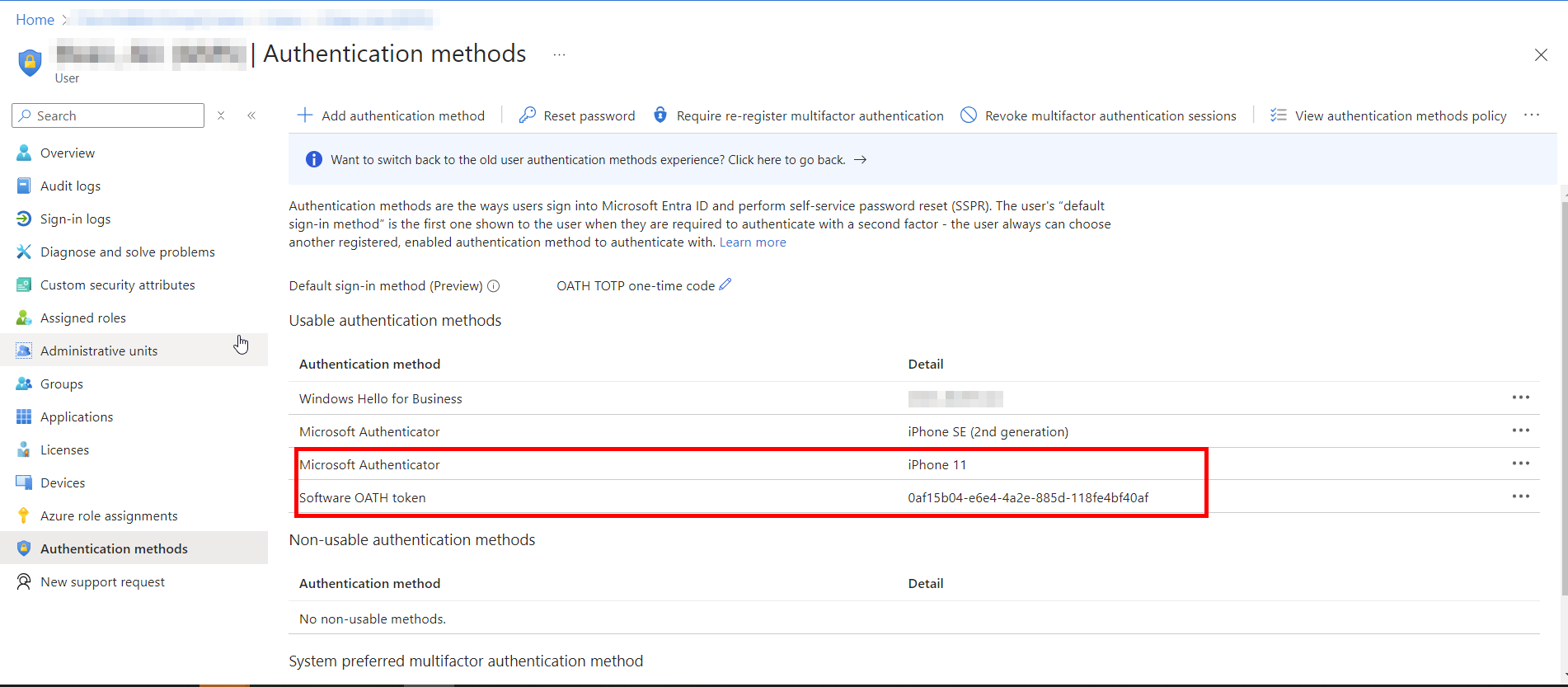The height and width of the screenshot is (687, 1568).
Task: Click the iPhone 11 detail text
Action: point(937,464)
